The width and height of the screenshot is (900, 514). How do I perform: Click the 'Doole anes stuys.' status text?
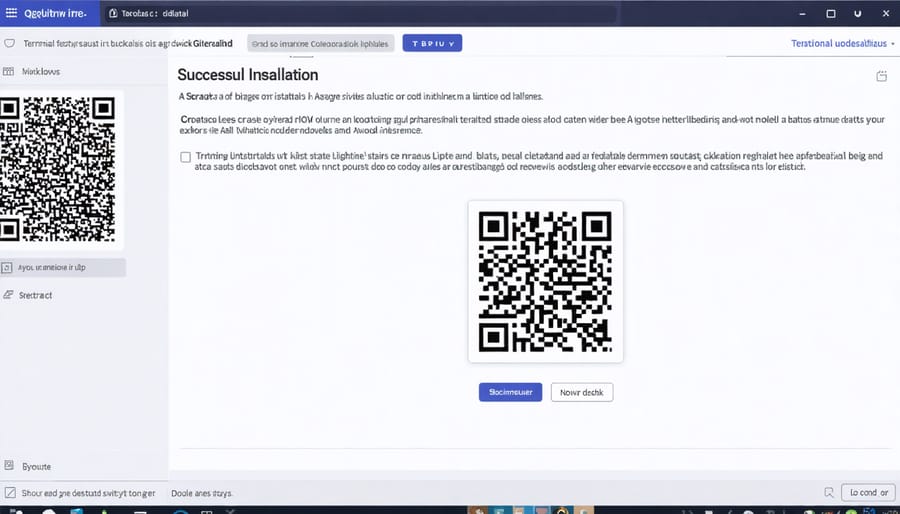coord(201,493)
